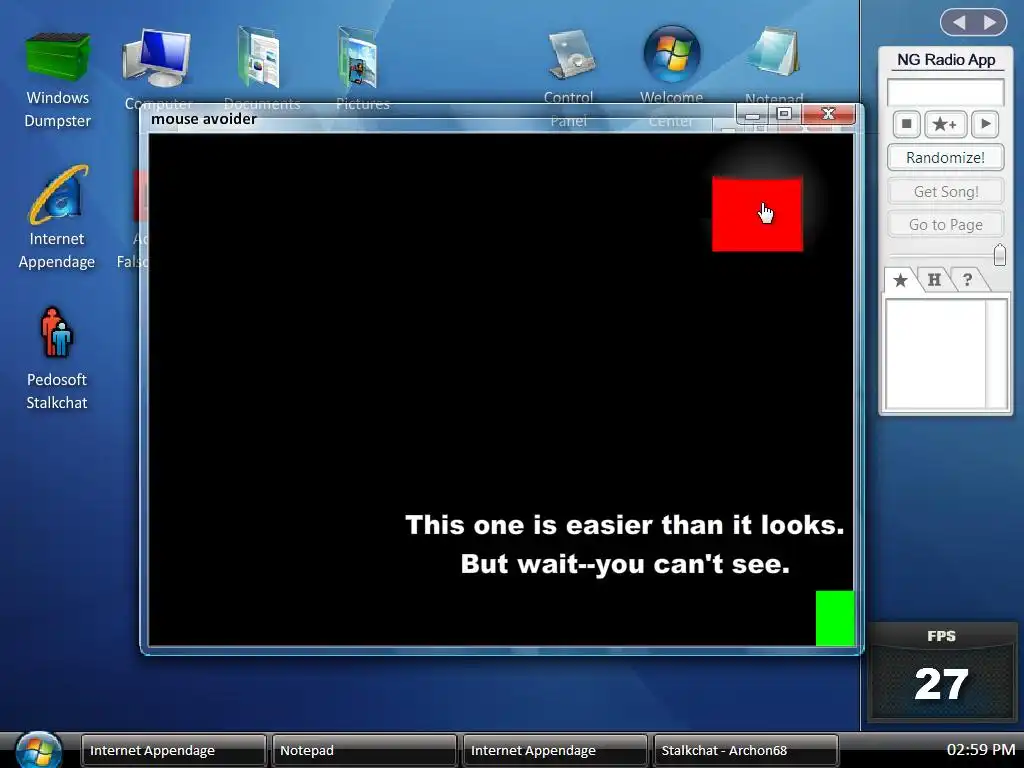This screenshot has height=768, width=1024.
Task: Switch to Notepad taskbar button
Action: click(364, 750)
